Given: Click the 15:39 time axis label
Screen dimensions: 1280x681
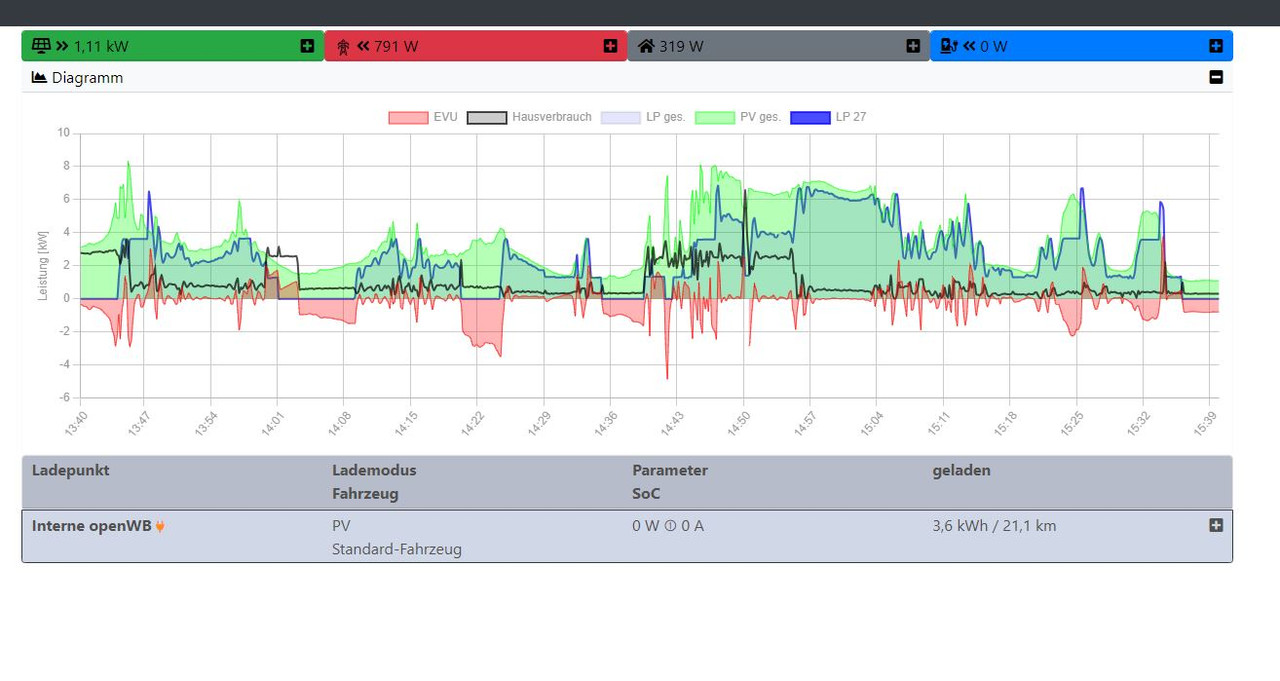Looking at the screenshot, I should click(1205, 424).
